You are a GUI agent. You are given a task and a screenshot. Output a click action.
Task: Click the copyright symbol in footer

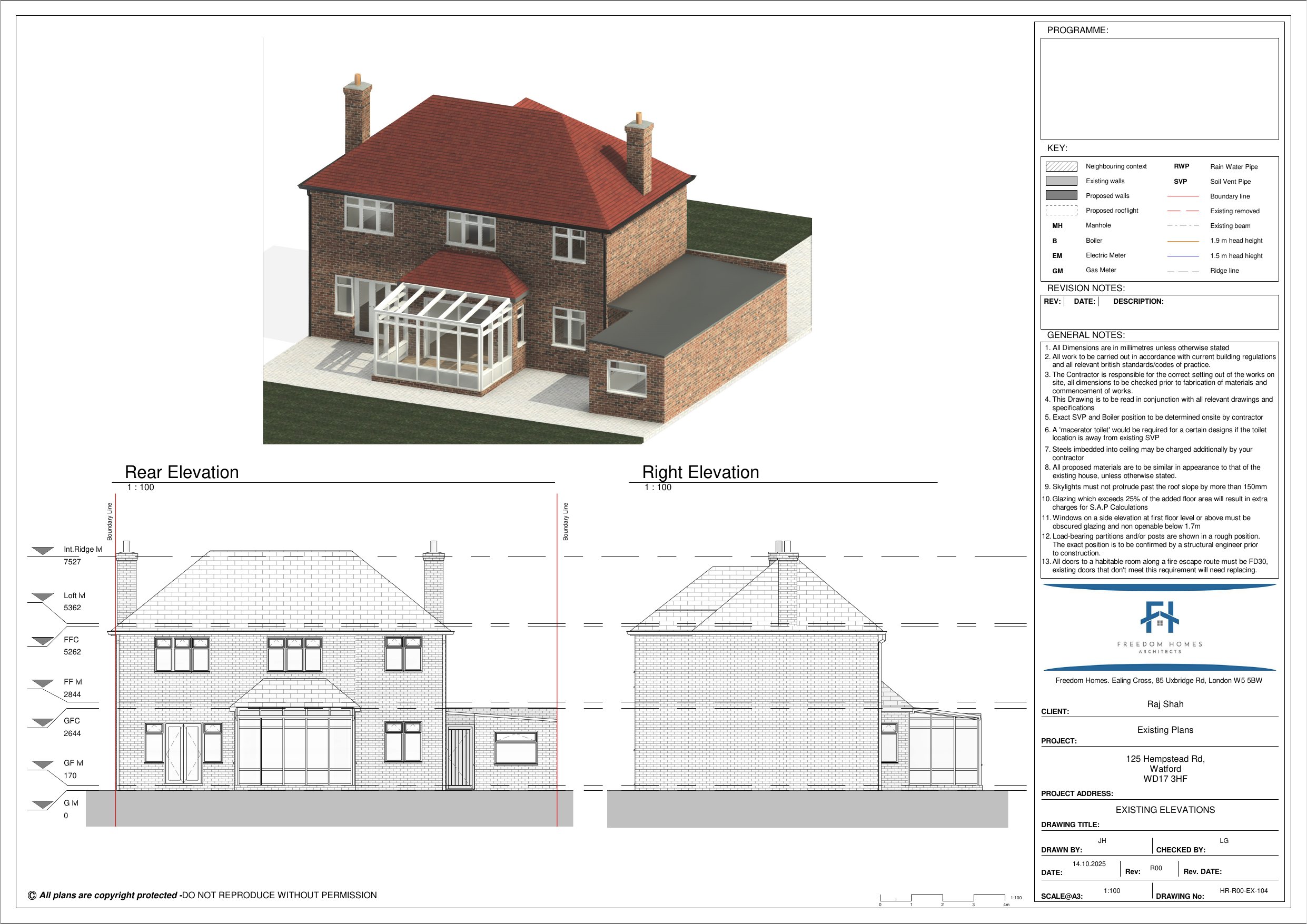point(32,896)
